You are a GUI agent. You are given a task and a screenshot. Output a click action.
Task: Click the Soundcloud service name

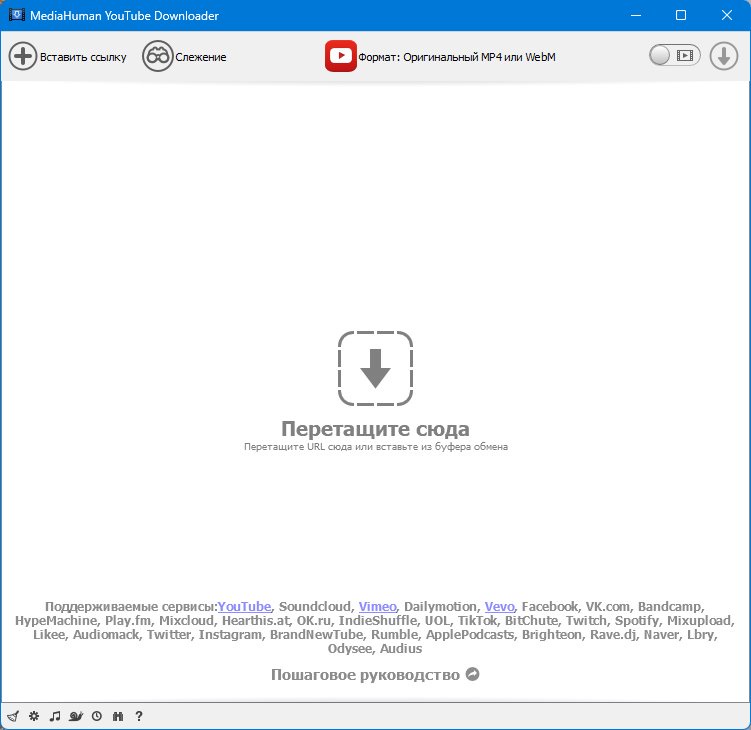pos(315,606)
